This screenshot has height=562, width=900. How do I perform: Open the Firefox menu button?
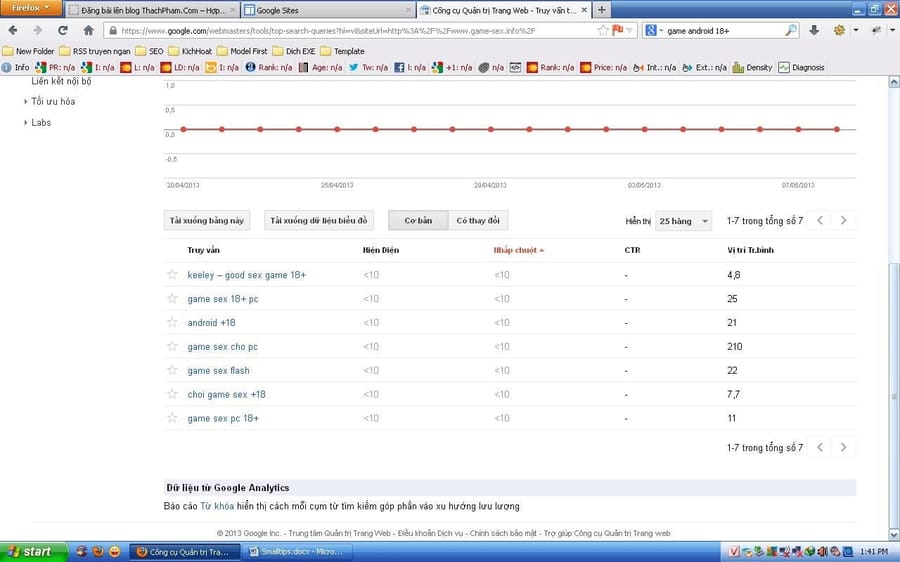pos(31,8)
